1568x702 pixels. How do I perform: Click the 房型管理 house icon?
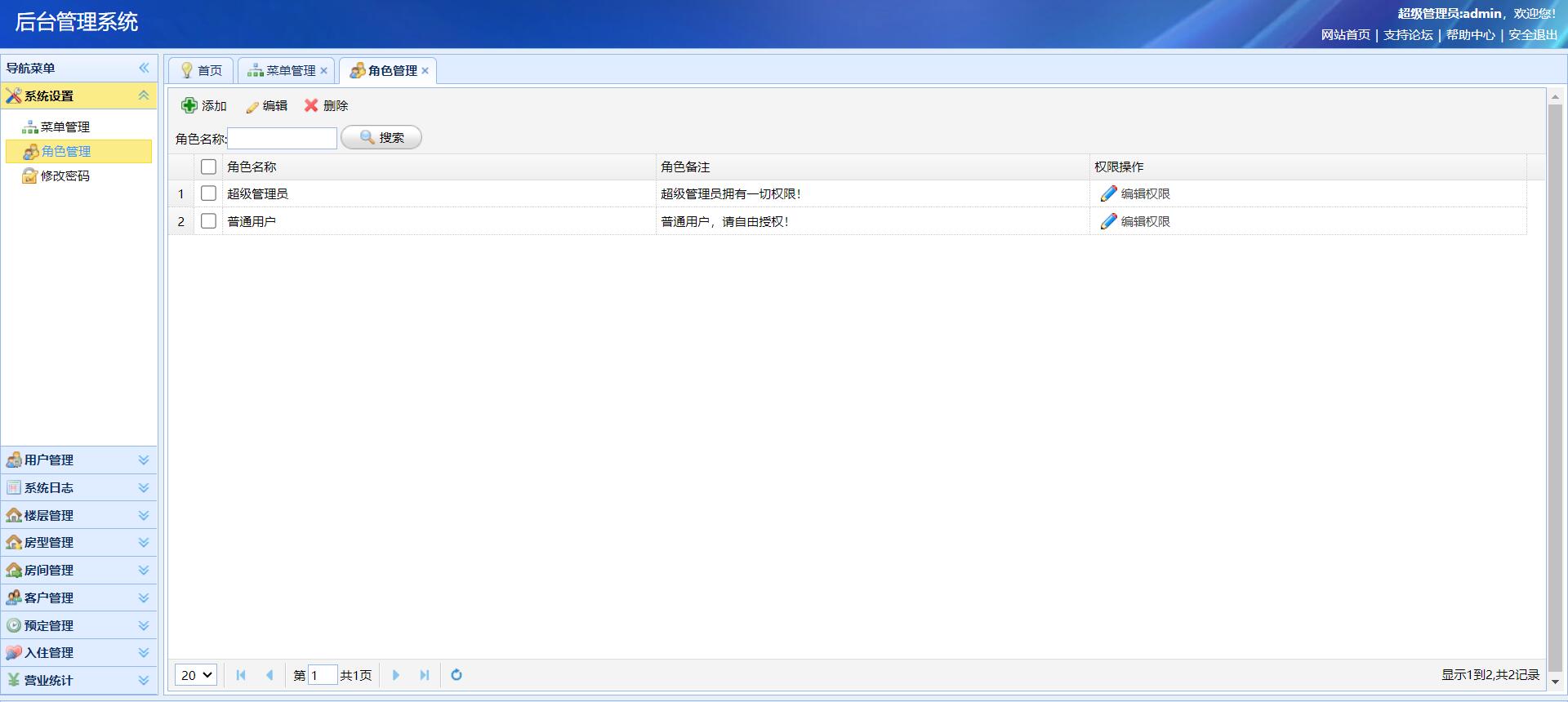14,542
